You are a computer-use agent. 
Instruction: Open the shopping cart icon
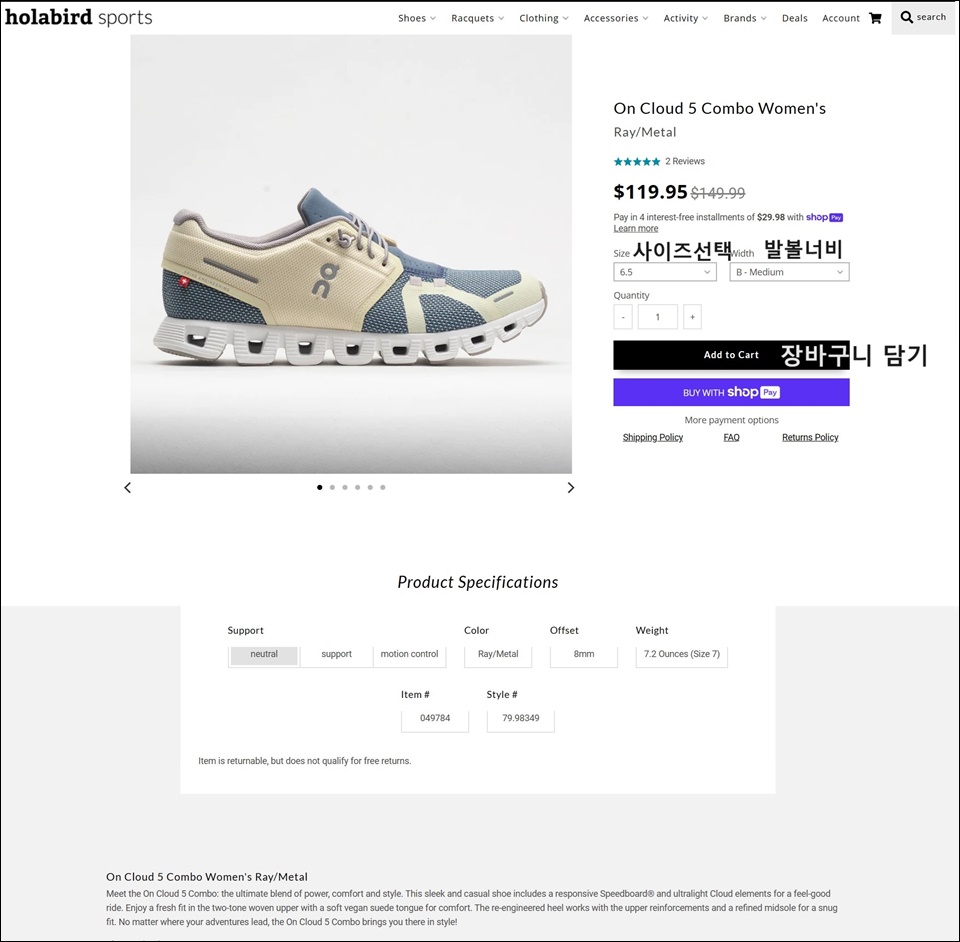tap(875, 18)
